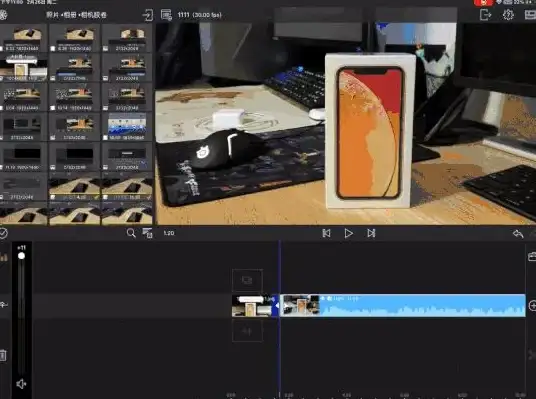Open the settings gear icon at top right

tap(508, 15)
